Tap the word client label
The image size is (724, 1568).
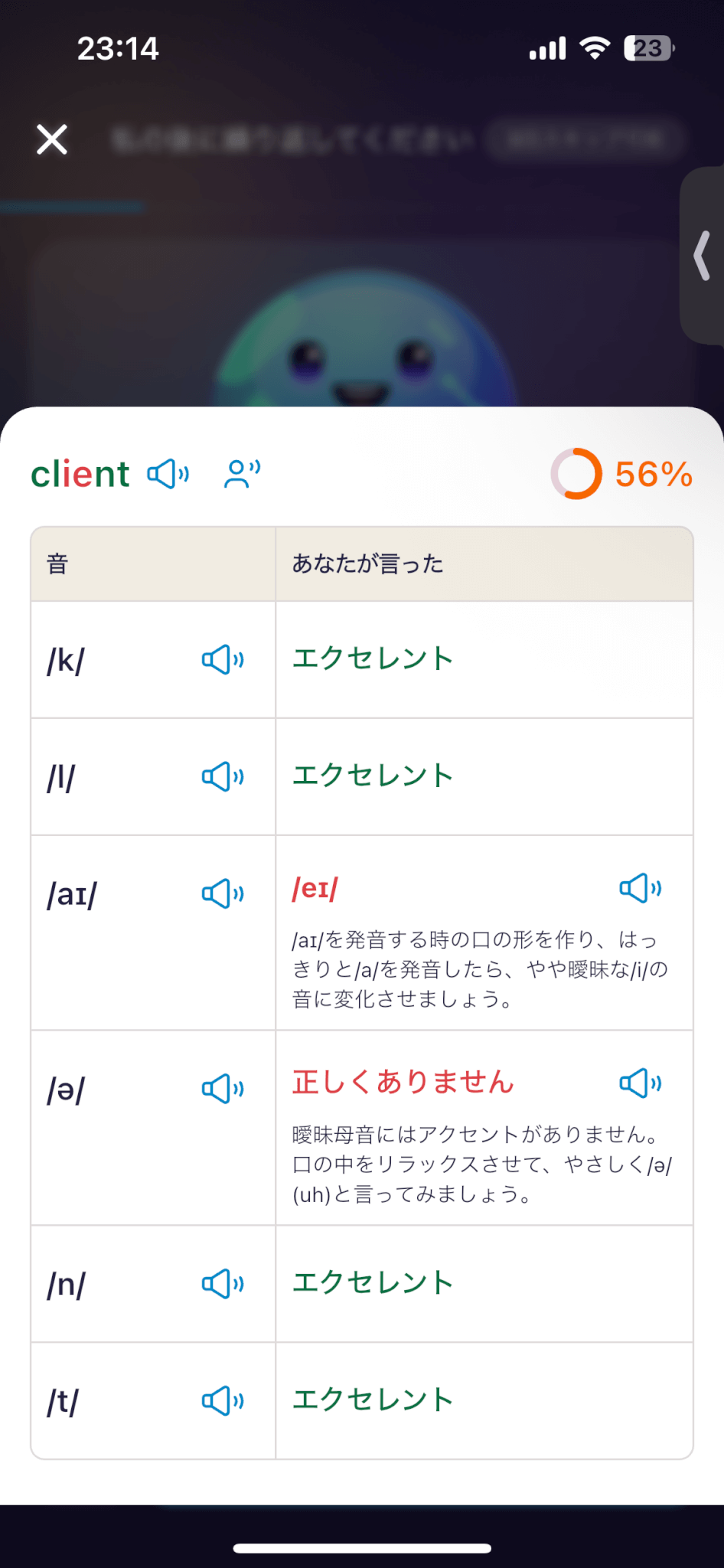[80, 474]
